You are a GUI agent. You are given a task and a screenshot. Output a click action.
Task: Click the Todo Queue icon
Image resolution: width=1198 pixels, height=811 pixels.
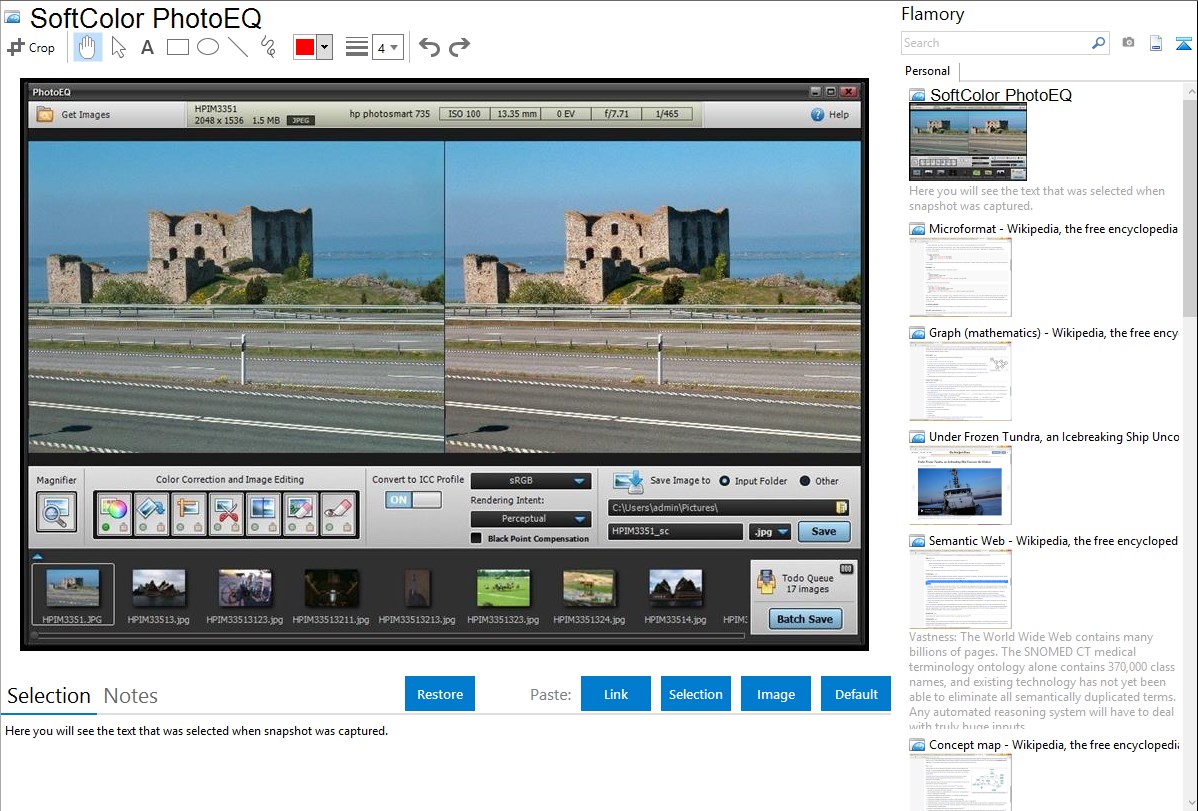pos(766,582)
